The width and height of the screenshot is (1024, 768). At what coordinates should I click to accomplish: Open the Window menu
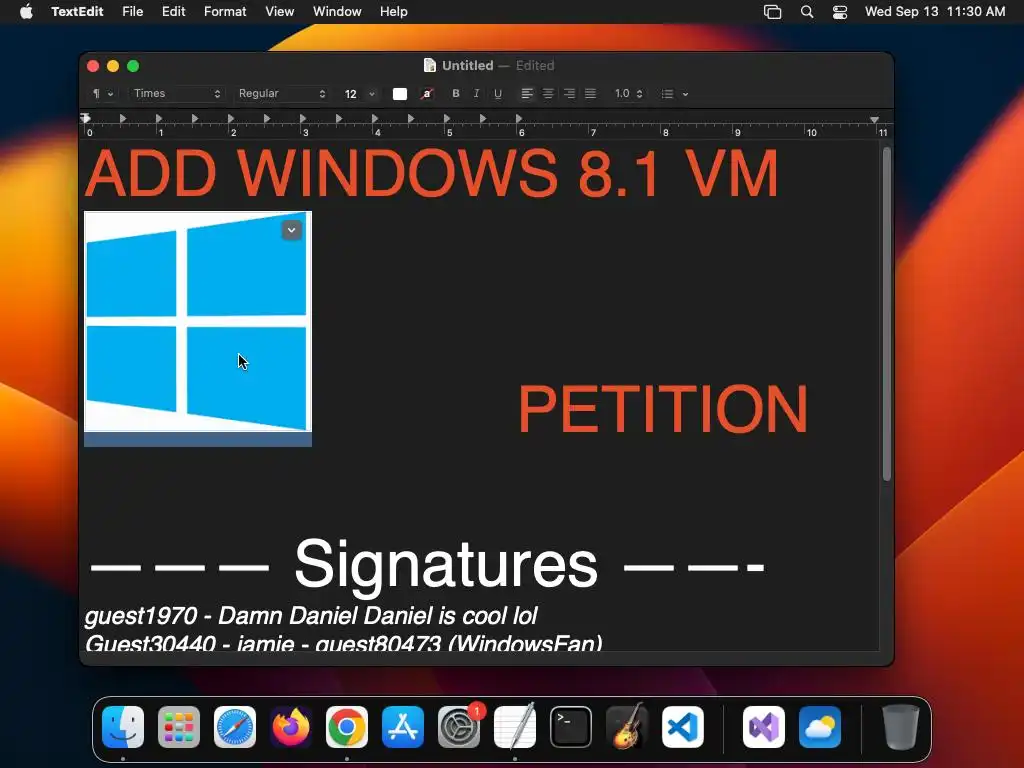(337, 12)
